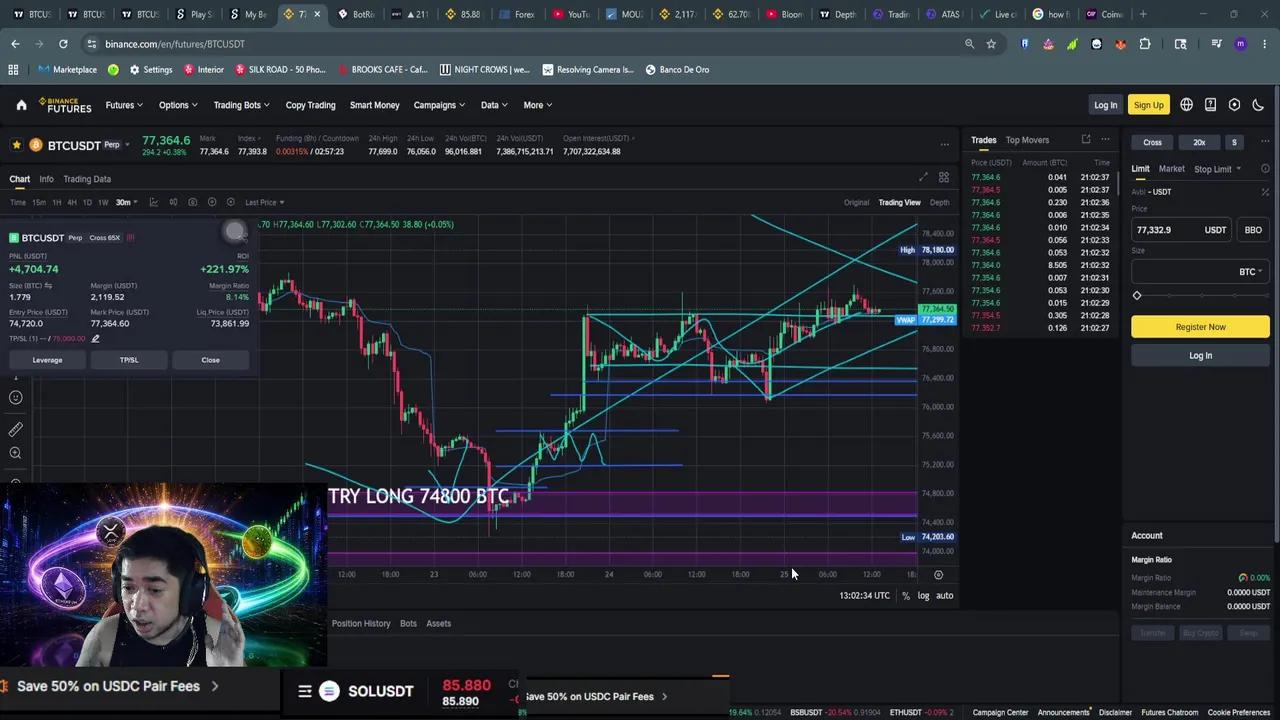Open the chart emoji drawing tool
The height and width of the screenshot is (720, 1280).
(15, 398)
